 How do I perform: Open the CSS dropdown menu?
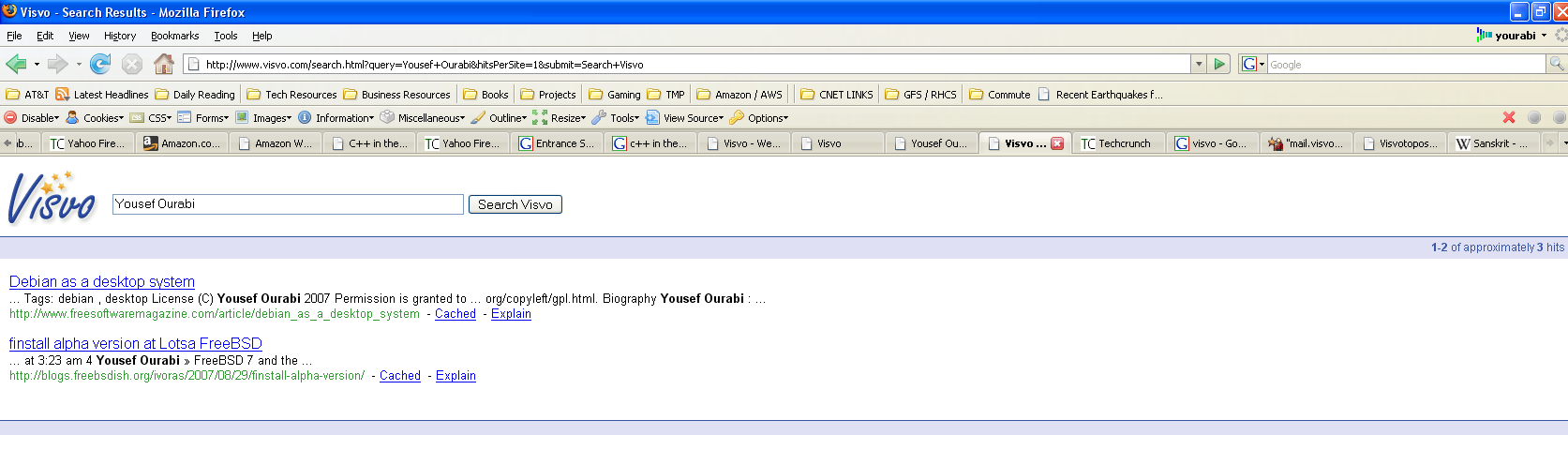click(151, 118)
